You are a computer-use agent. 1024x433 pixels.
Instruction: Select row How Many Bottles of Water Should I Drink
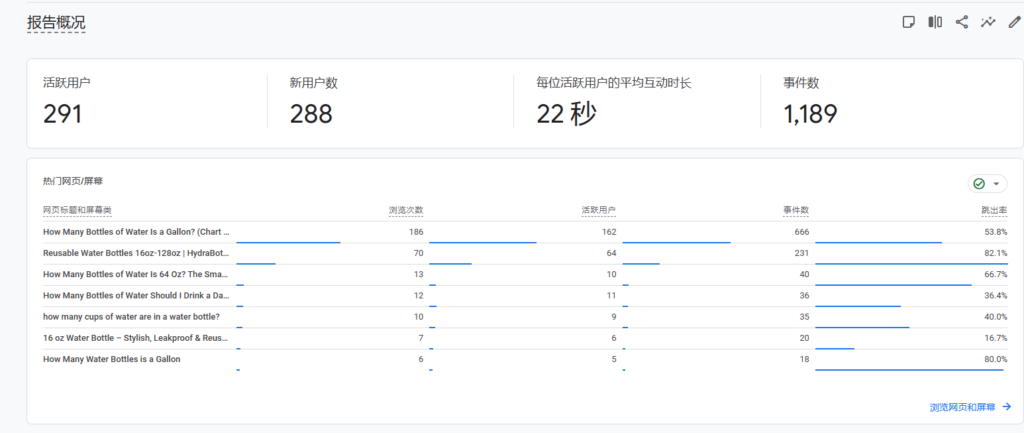tap(525, 296)
